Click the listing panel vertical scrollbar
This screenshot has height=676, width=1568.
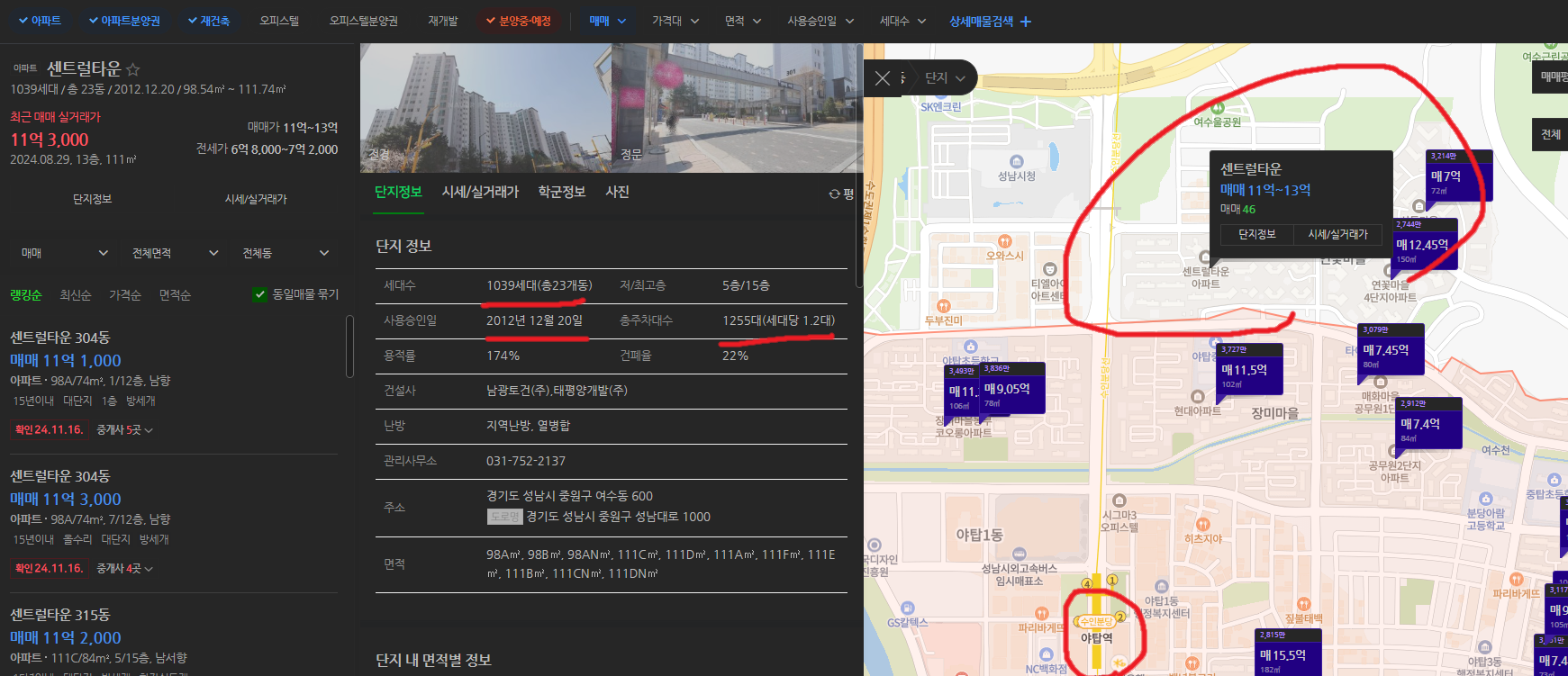[x=349, y=347]
